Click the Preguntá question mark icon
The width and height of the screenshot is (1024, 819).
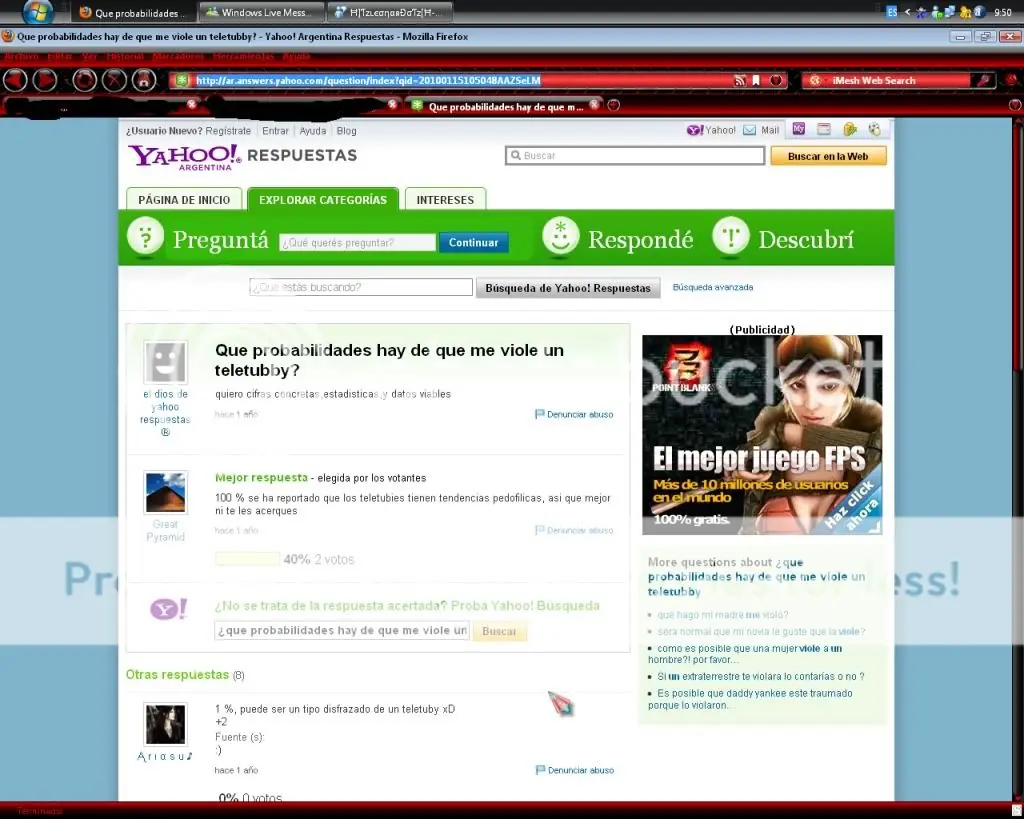tap(146, 236)
